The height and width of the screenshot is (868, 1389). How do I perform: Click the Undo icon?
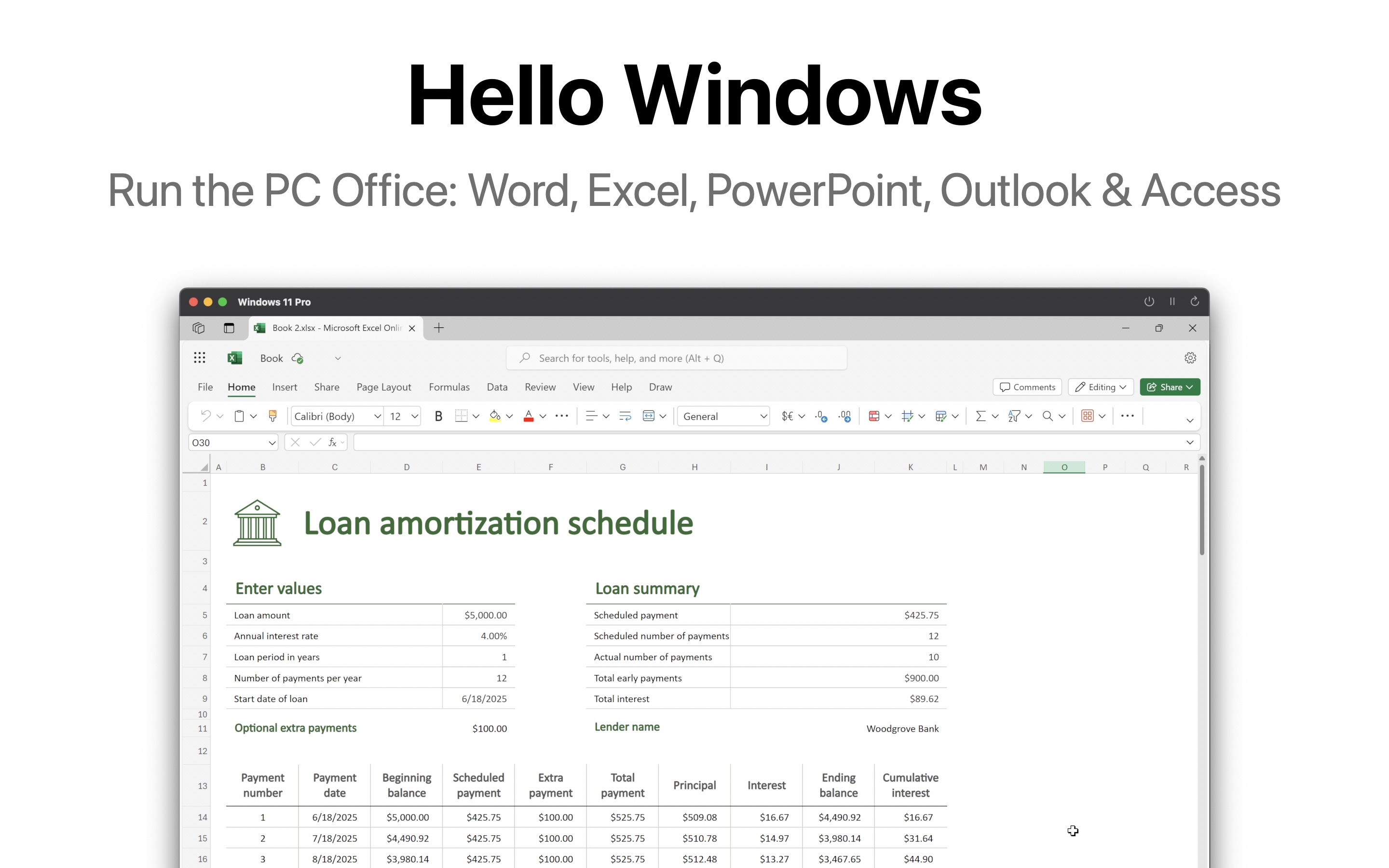tap(205, 416)
